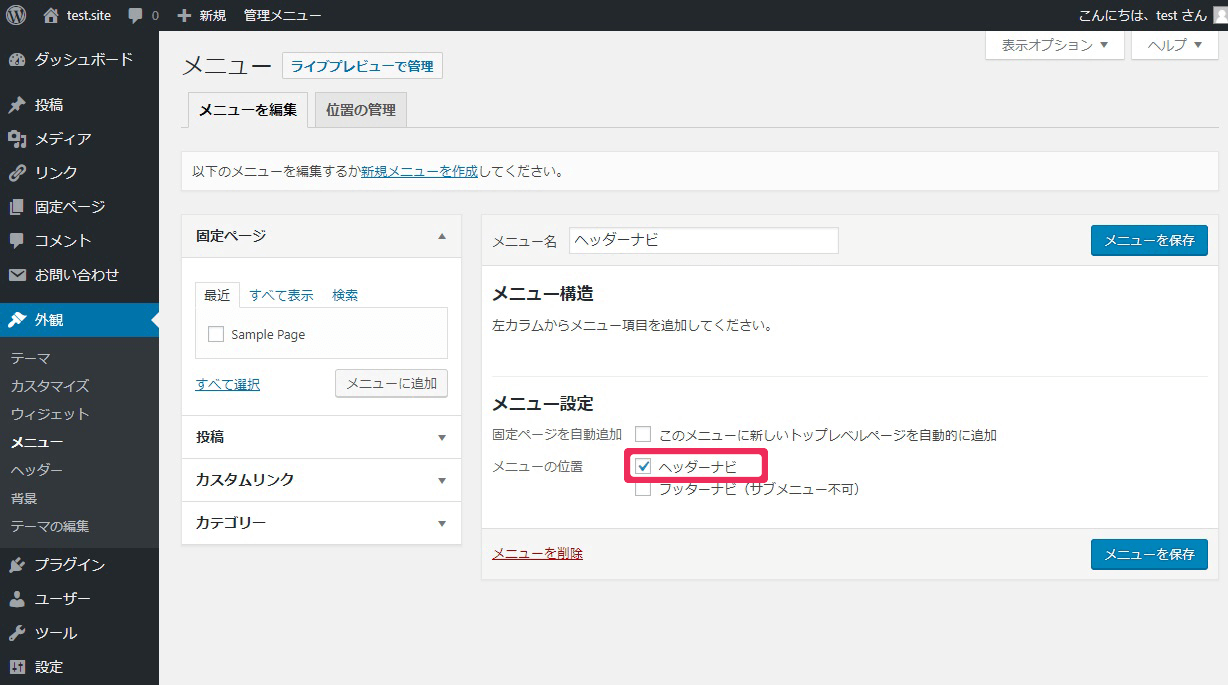Open the comments bubble icon in admin bar
The width and height of the screenshot is (1228, 685).
click(135, 16)
